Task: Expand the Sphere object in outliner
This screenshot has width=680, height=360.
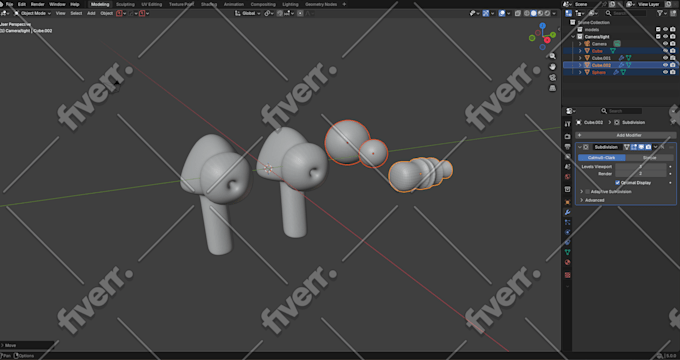Action: click(580, 72)
